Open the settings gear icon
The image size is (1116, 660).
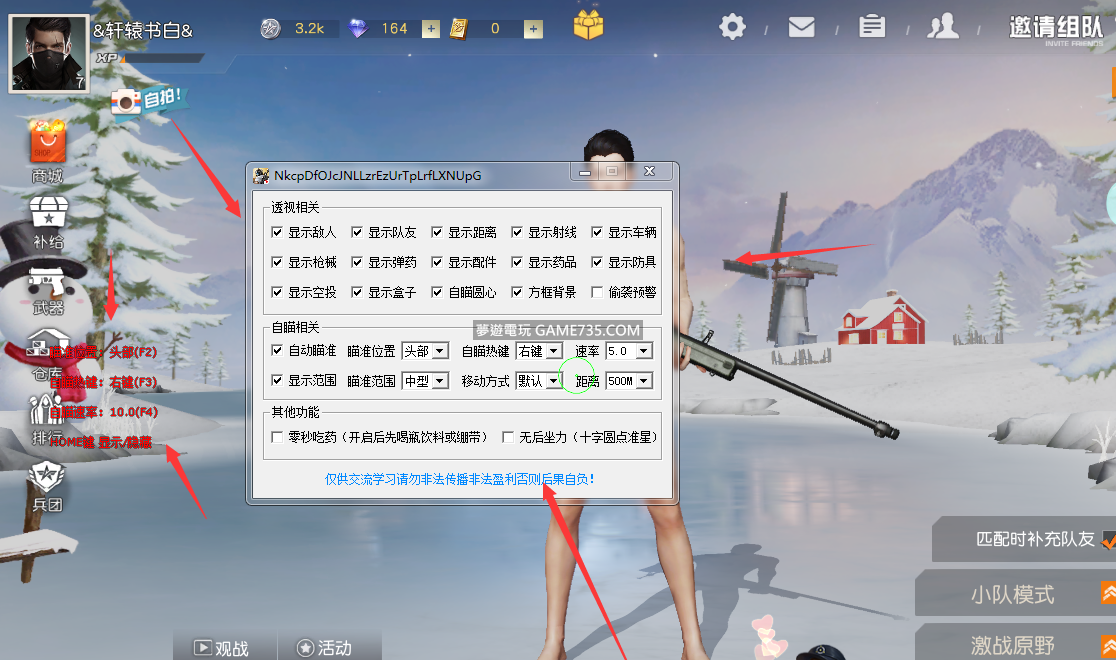[x=733, y=27]
